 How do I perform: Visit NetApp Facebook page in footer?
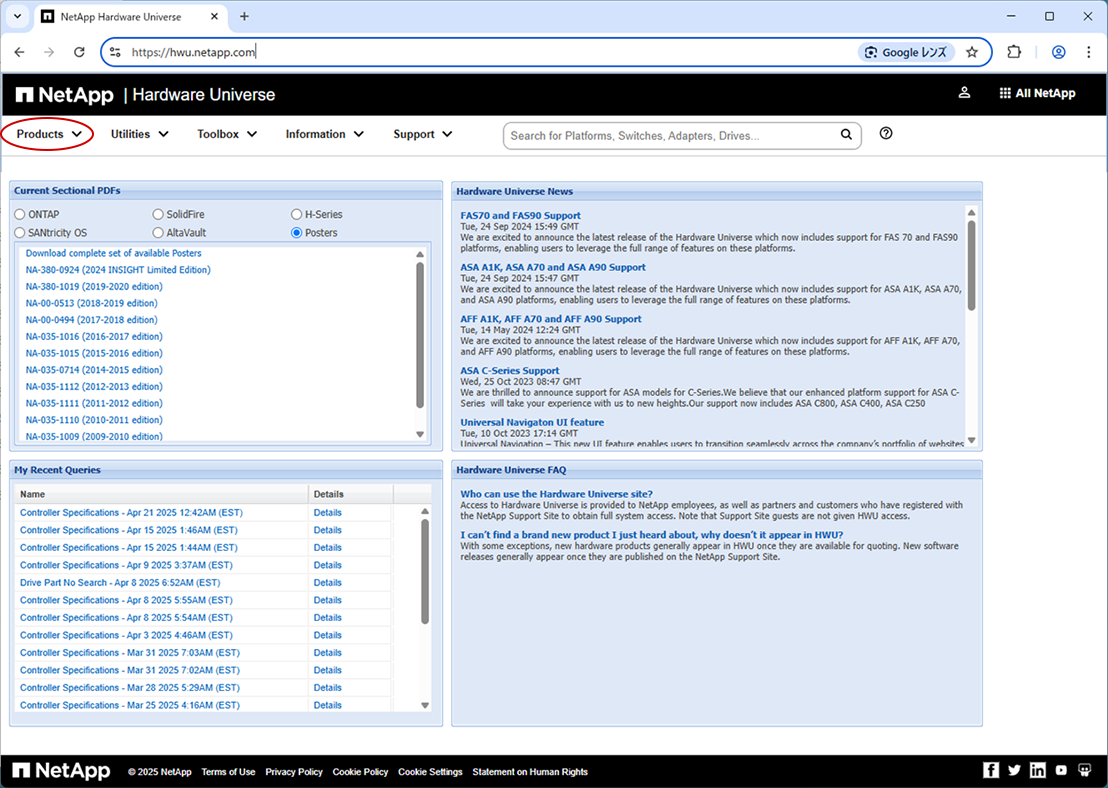click(x=991, y=771)
